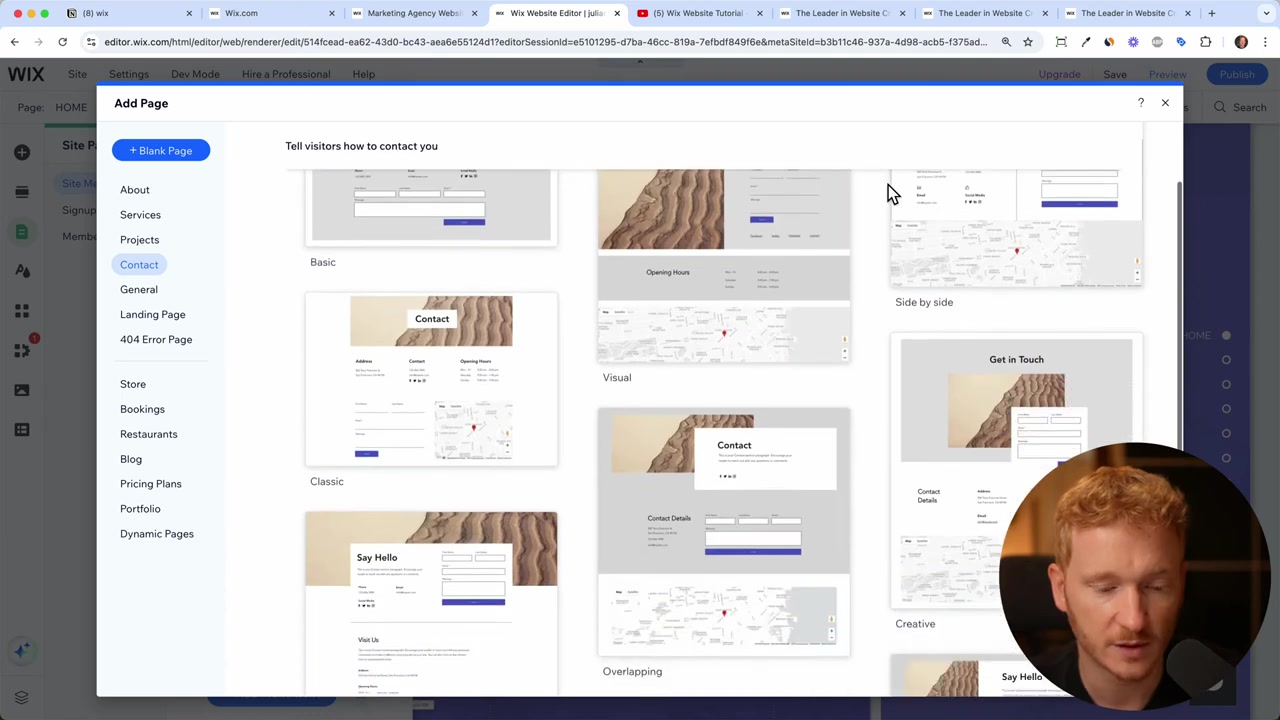Switch to Wix Website Tutorial YouTube tab
Screen dimensions: 1280x720
click(x=698, y=13)
